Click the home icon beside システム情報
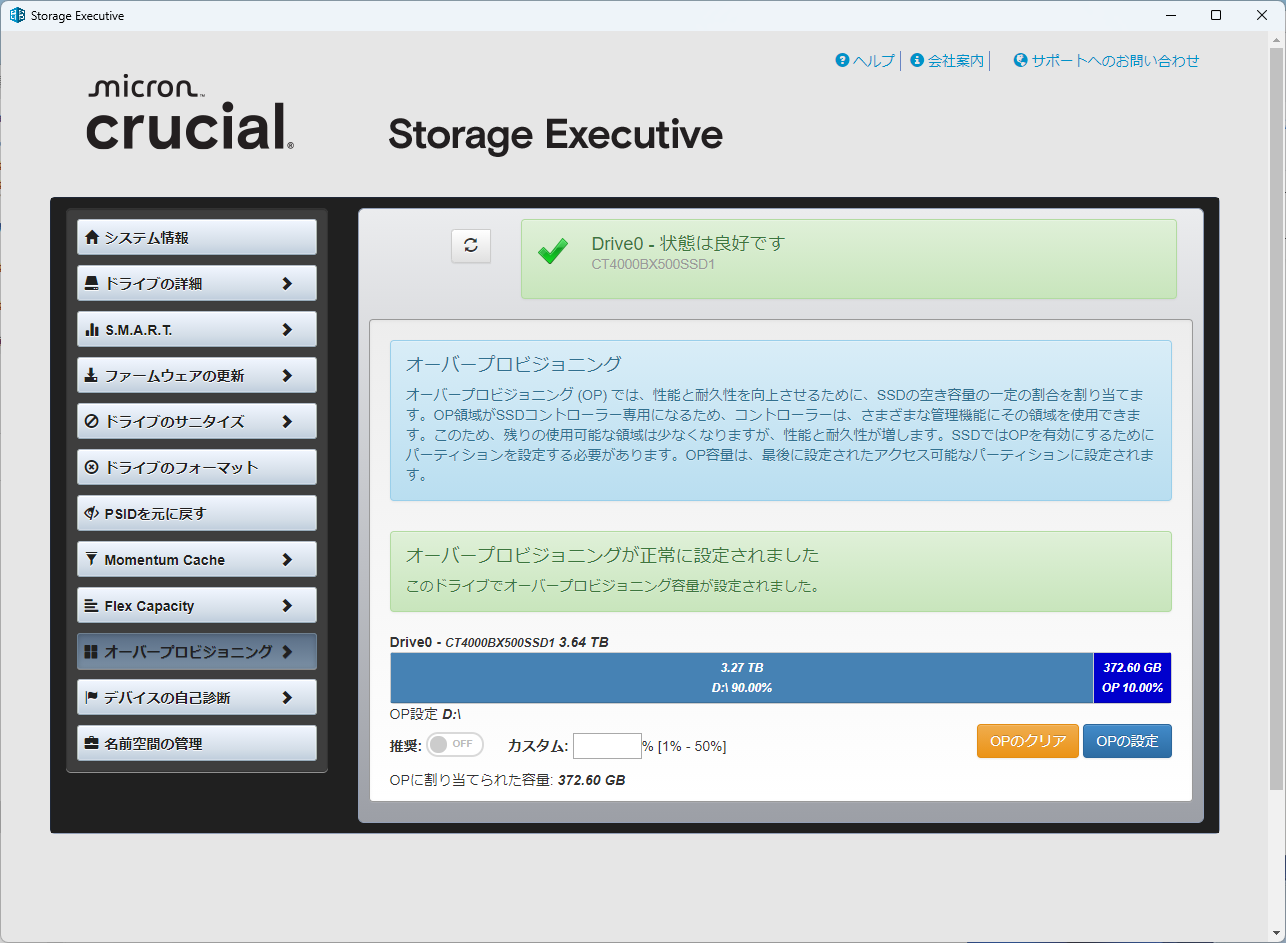This screenshot has height=943, width=1286. (92, 238)
